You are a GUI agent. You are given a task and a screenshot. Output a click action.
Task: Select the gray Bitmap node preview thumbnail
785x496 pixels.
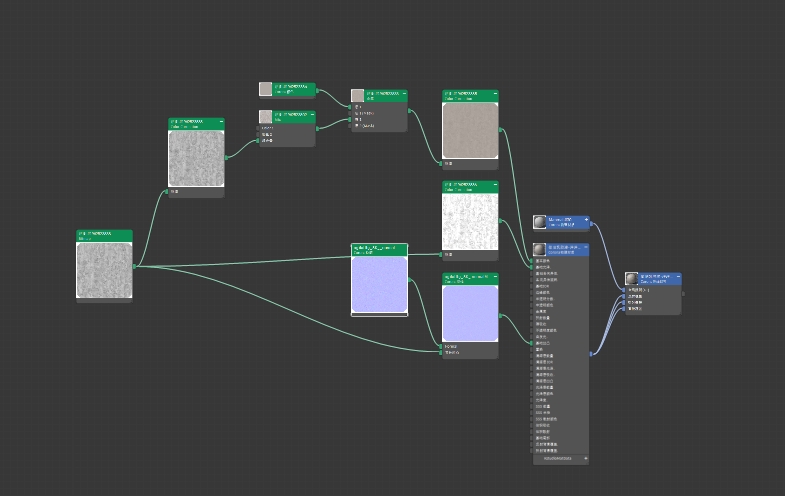(104, 270)
